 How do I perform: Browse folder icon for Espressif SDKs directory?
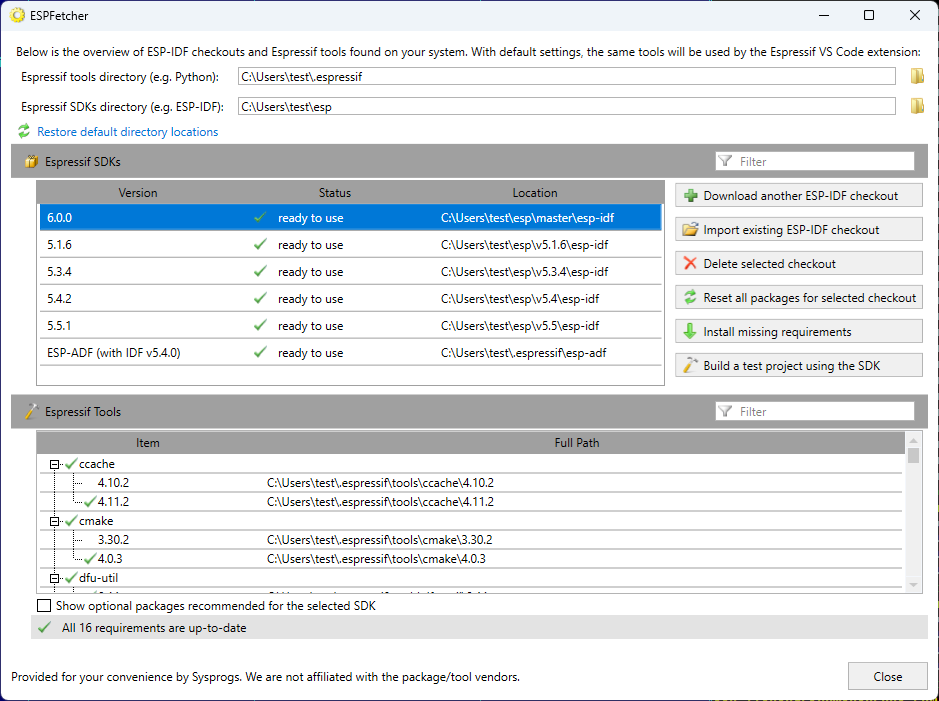[917, 106]
